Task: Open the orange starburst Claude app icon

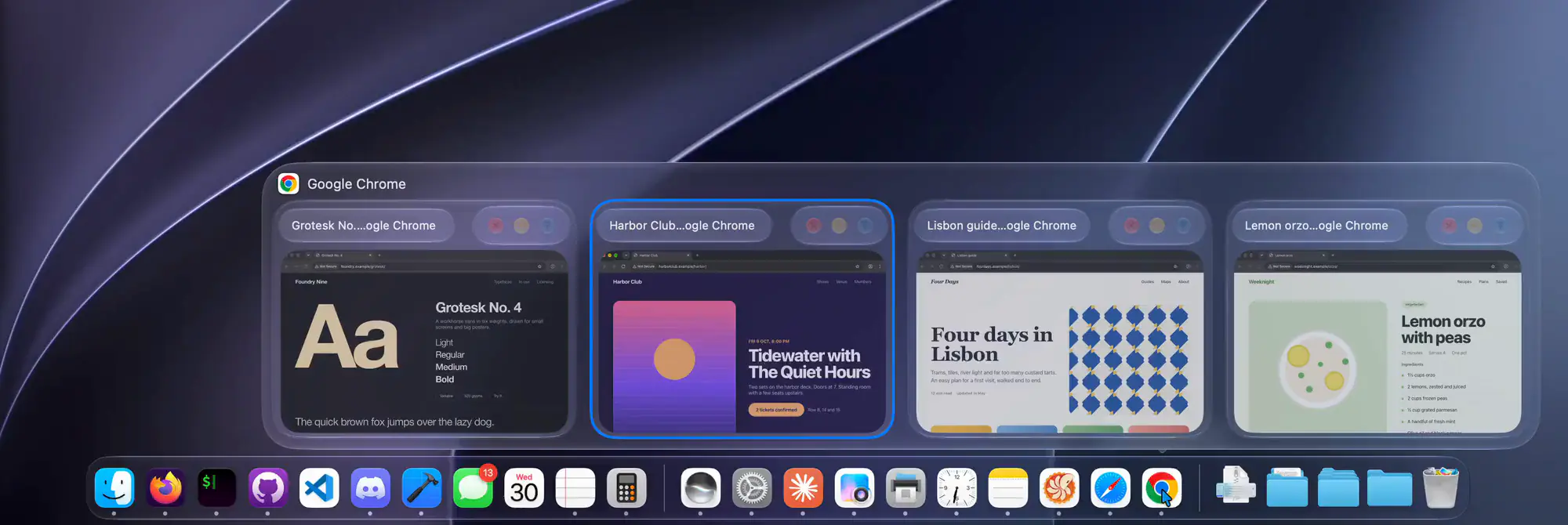Action: tap(803, 487)
